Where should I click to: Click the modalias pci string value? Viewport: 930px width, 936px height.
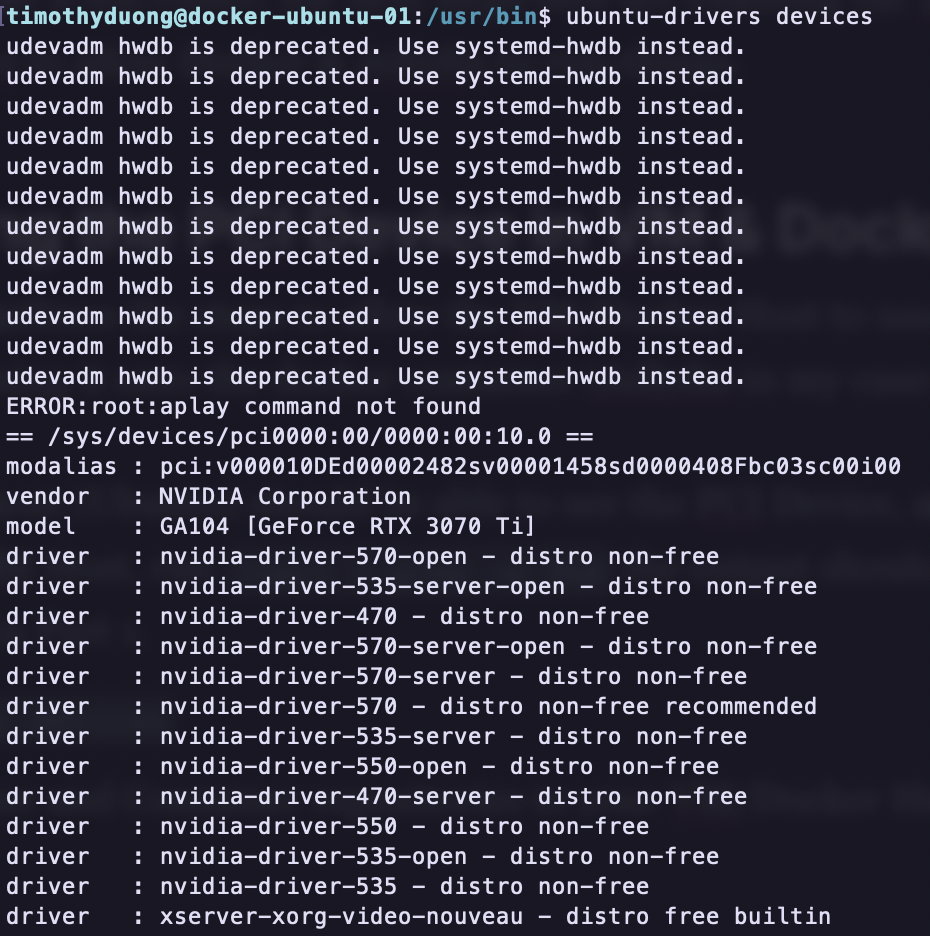coord(530,466)
